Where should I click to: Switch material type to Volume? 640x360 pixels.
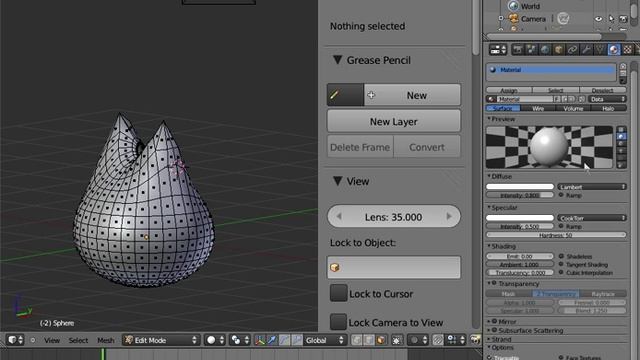pos(573,109)
